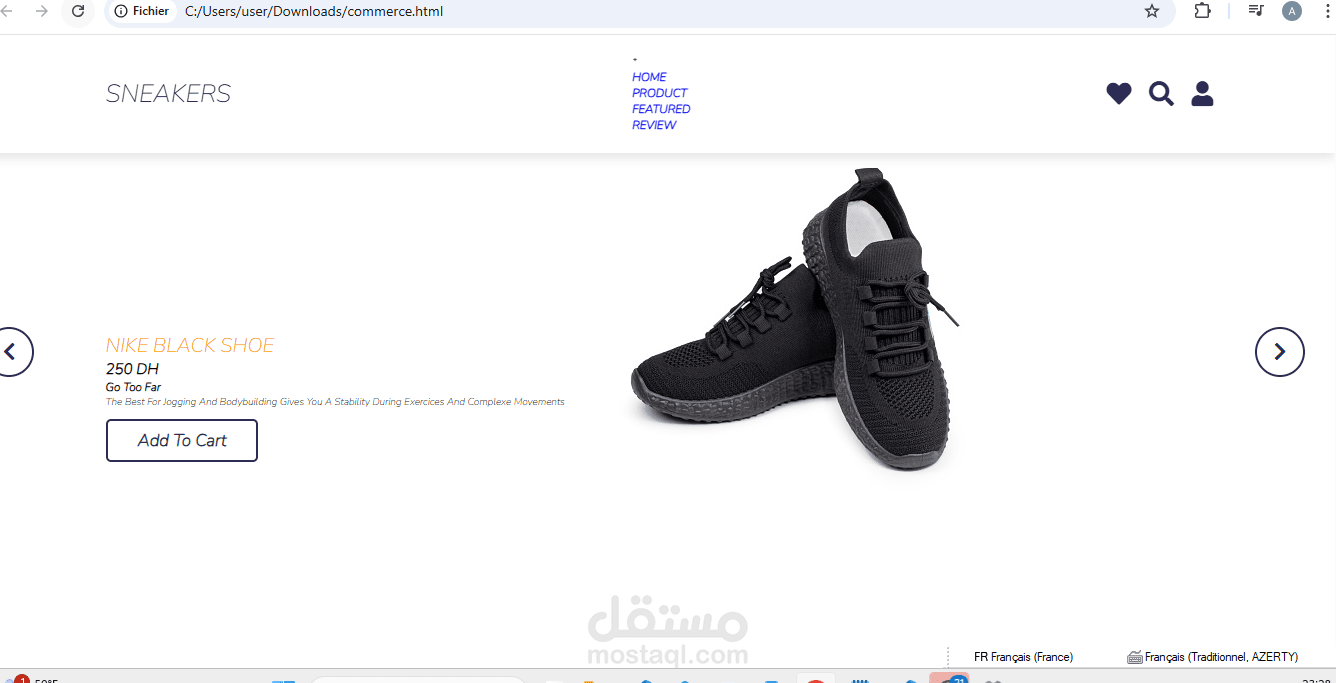
Task: Select the Best For Jogging description text
Action: [335, 402]
